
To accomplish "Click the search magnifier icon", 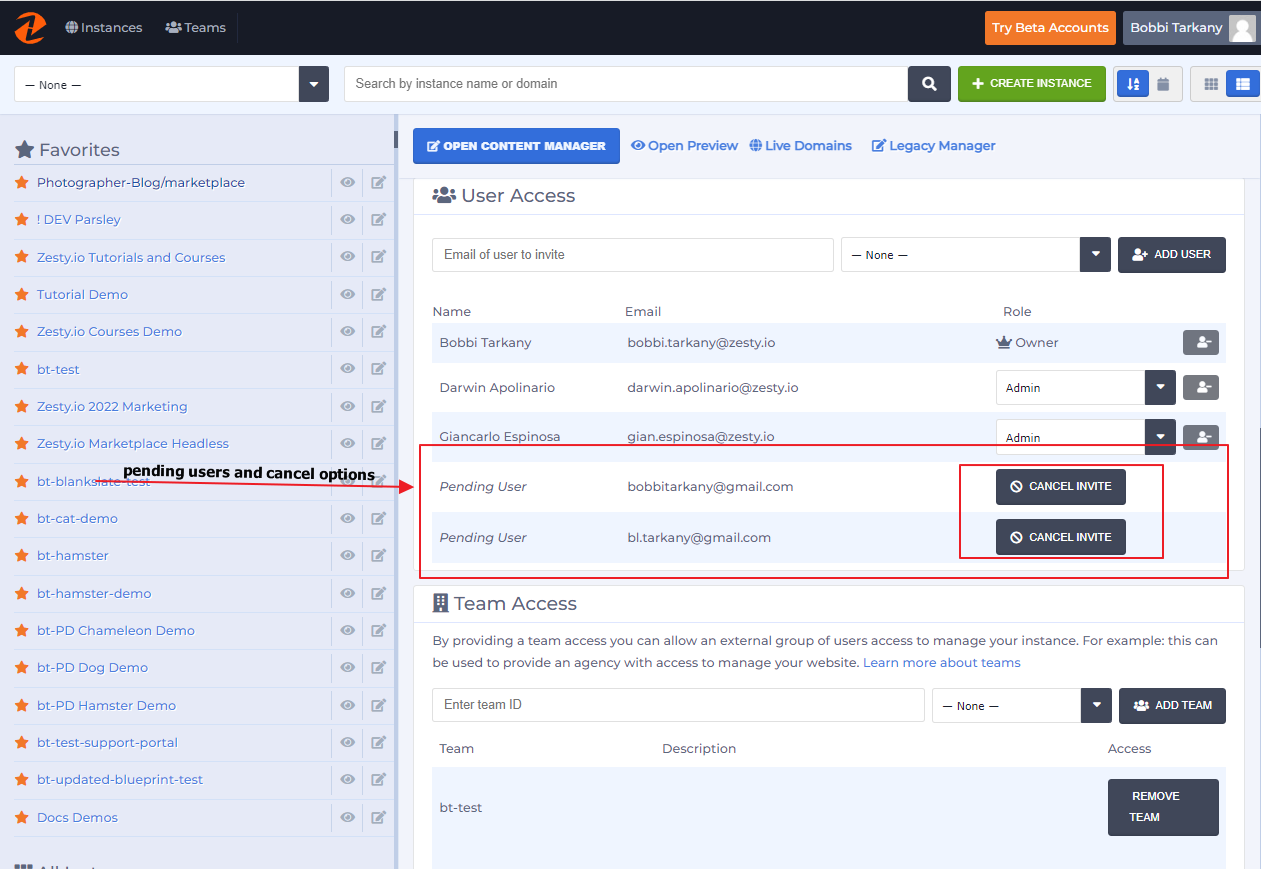I will click(928, 84).
